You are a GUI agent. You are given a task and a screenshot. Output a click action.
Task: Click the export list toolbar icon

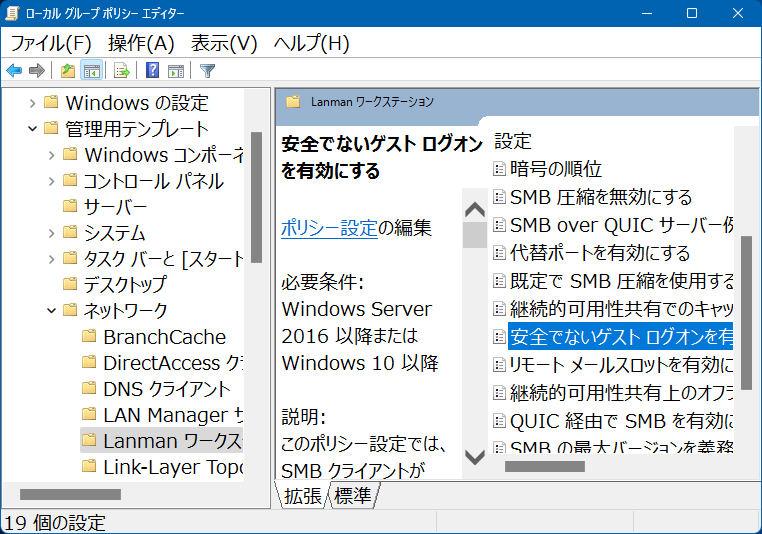121,70
